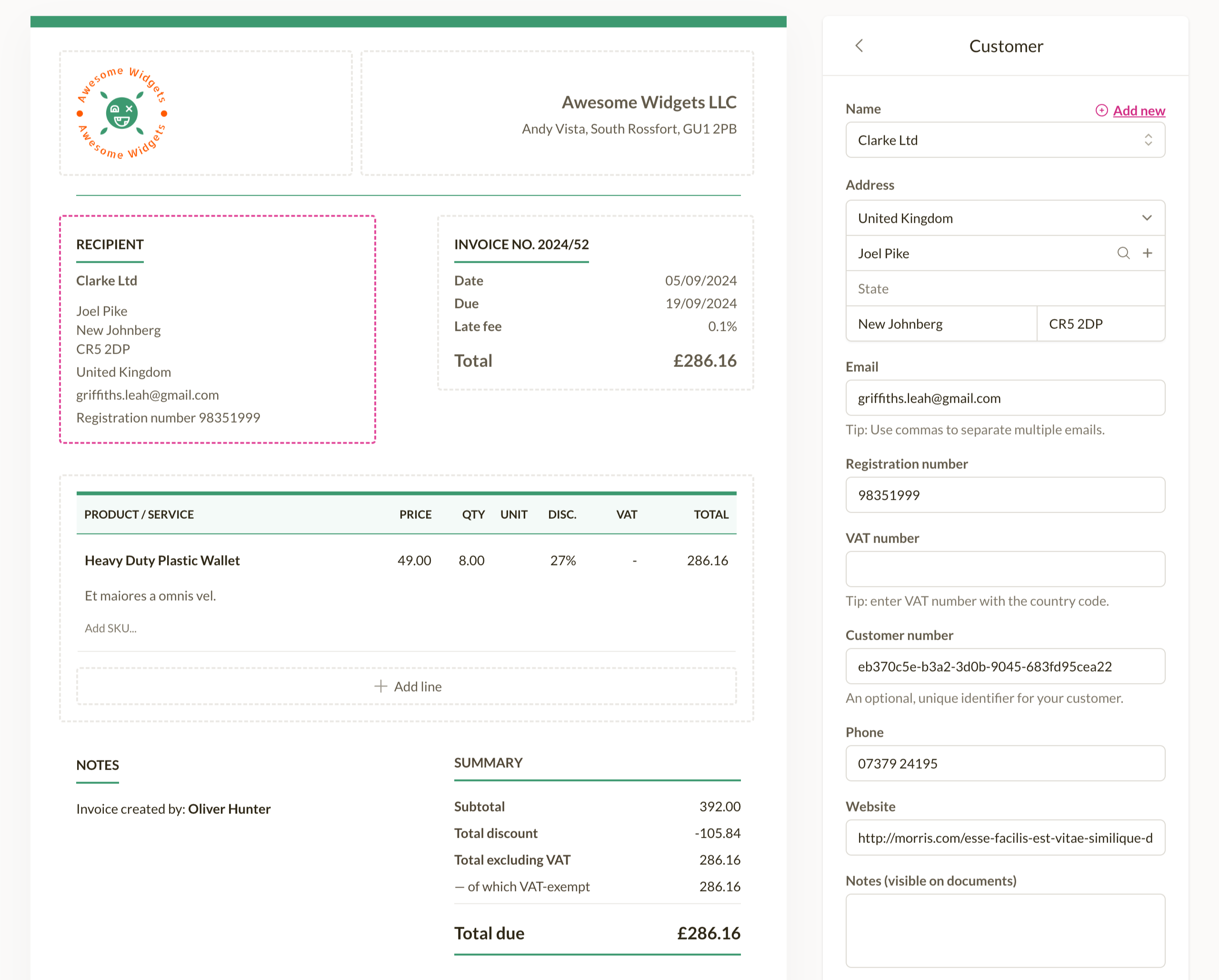Click the VAT column dash in the product row
The image size is (1219, 980).
click(x=634, y=561)
